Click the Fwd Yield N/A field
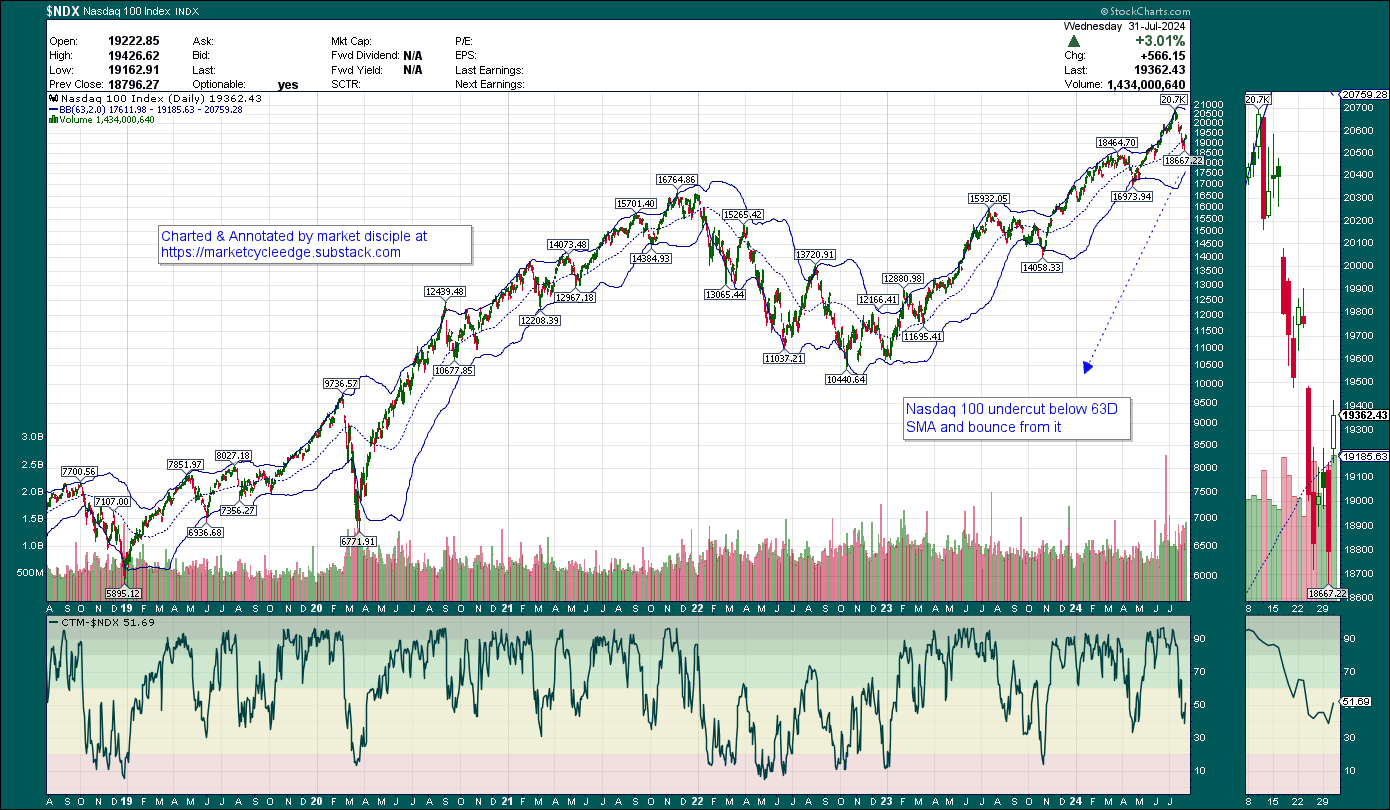 coord(412,70)
